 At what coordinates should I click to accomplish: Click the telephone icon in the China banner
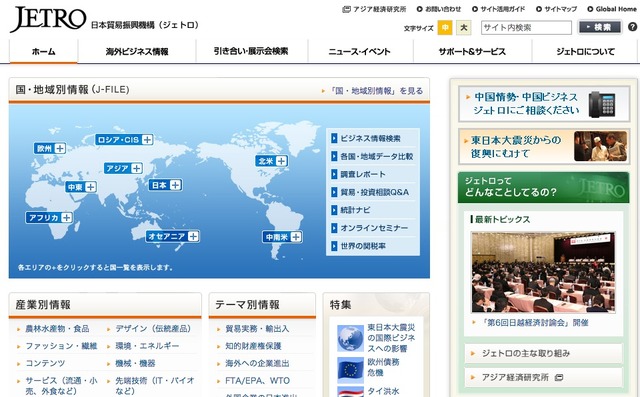(x=601, y=104)
